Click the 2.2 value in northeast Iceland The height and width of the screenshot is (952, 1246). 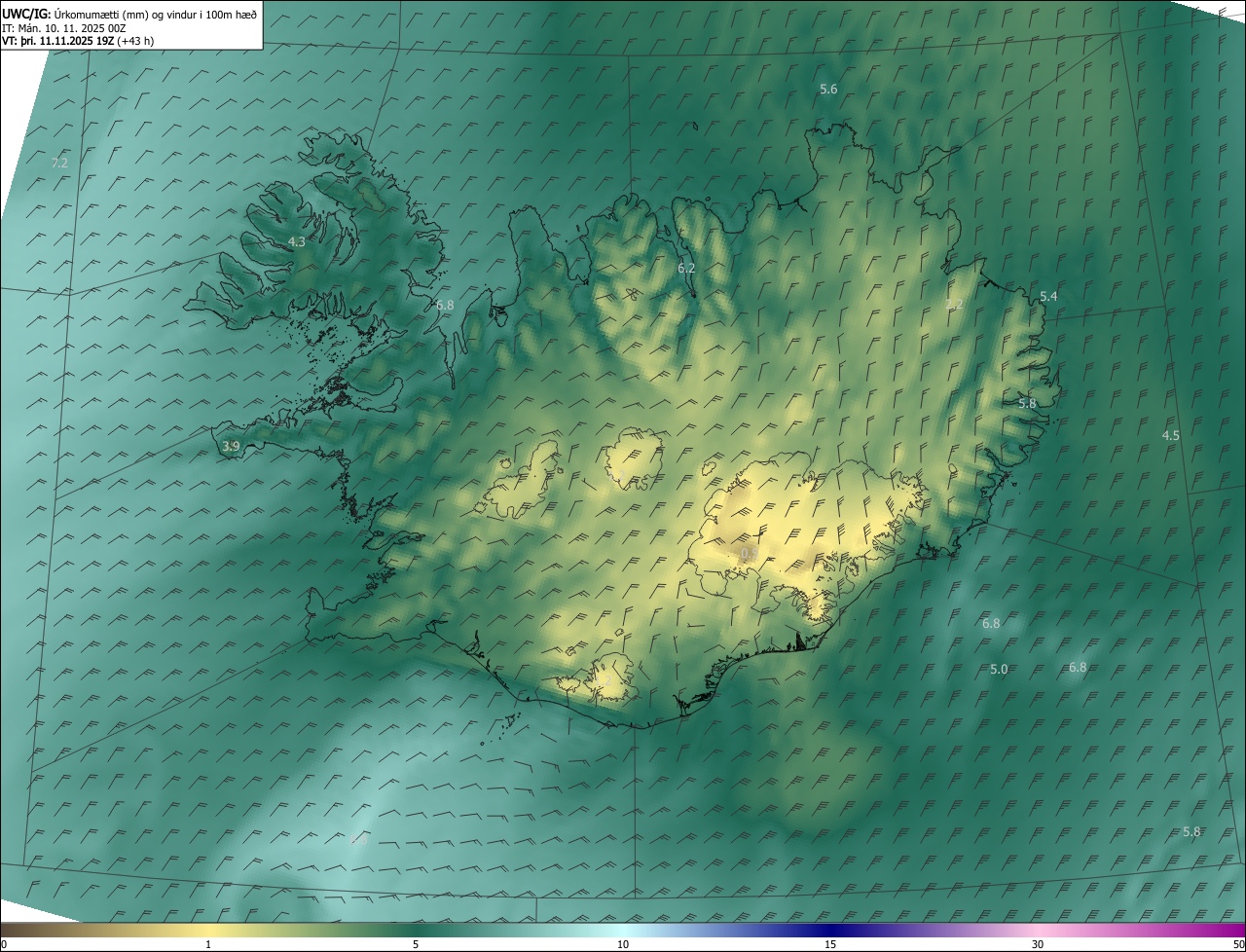tap(954, 305)
